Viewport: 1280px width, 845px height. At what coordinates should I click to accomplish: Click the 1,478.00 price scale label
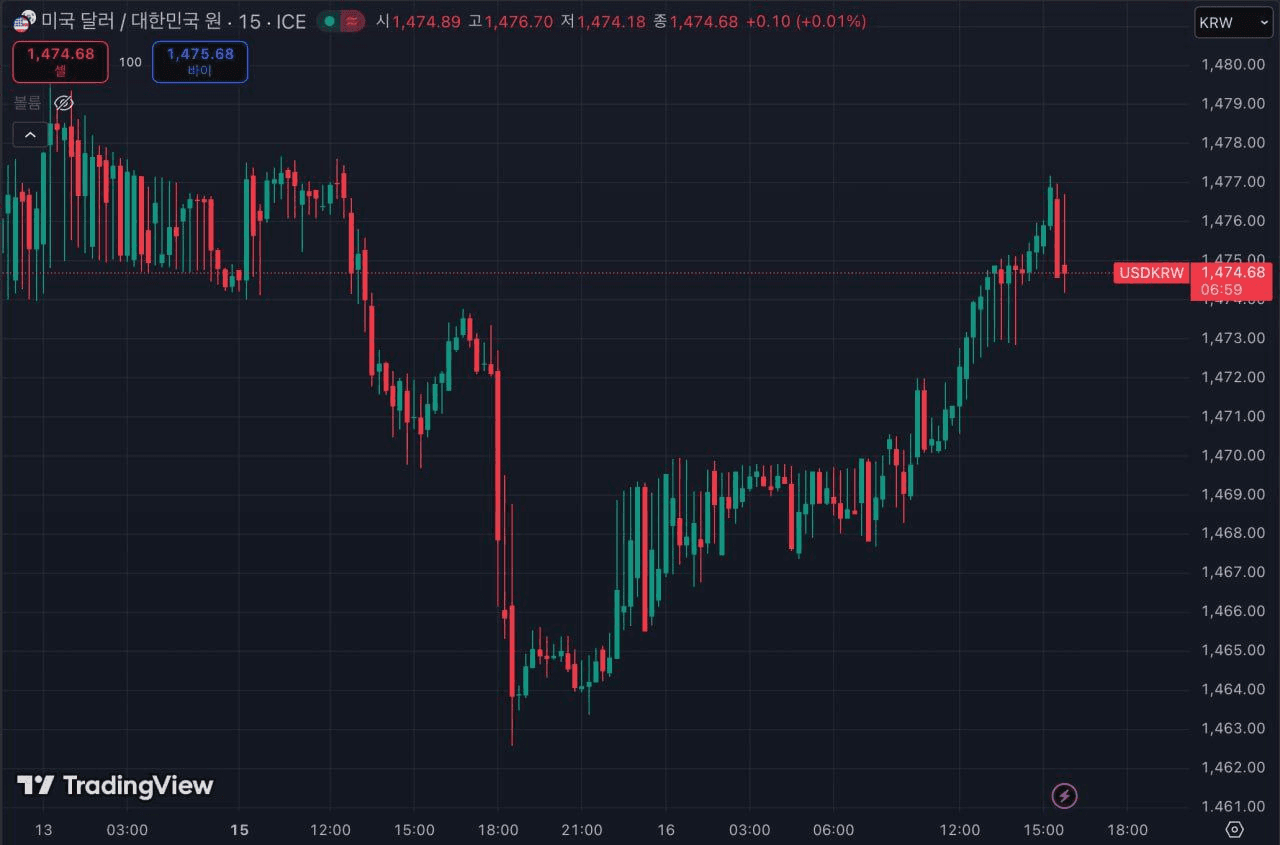point(1232,143)
